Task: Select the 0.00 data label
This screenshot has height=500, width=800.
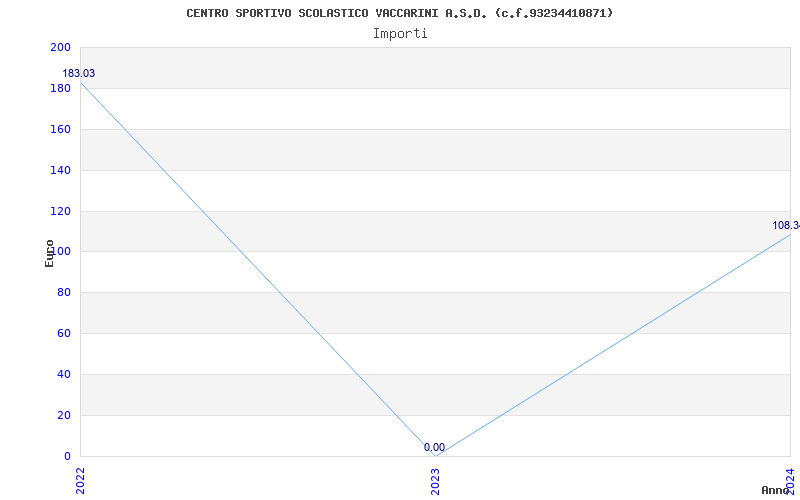Action: (434, 447)
